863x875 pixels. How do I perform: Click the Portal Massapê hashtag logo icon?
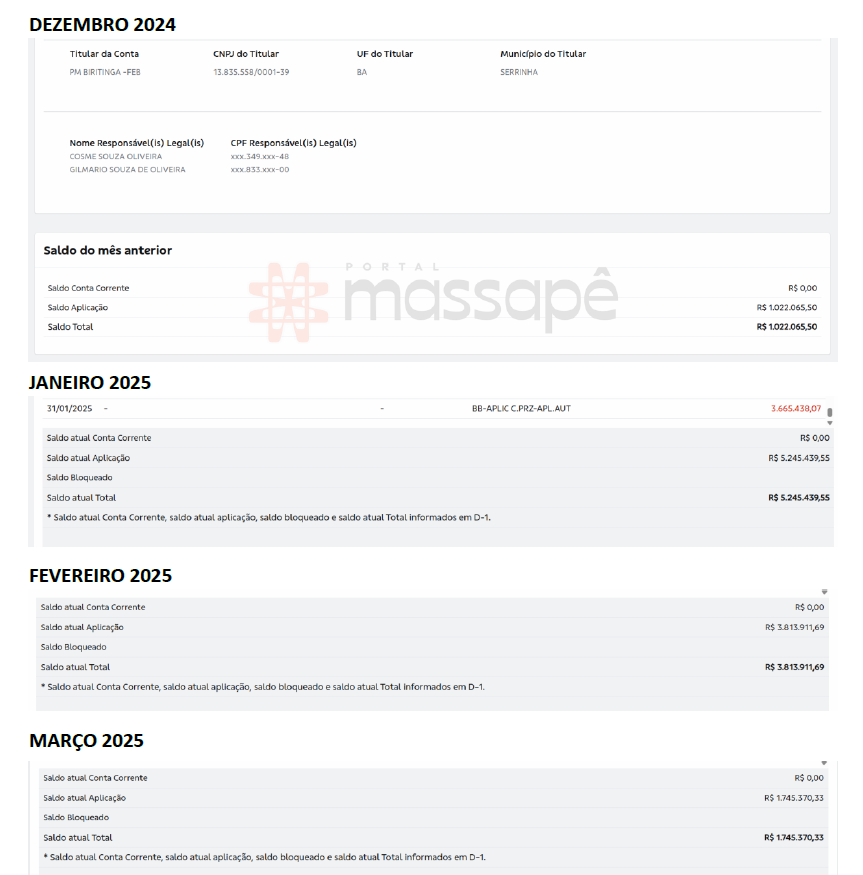click(290, 299)
